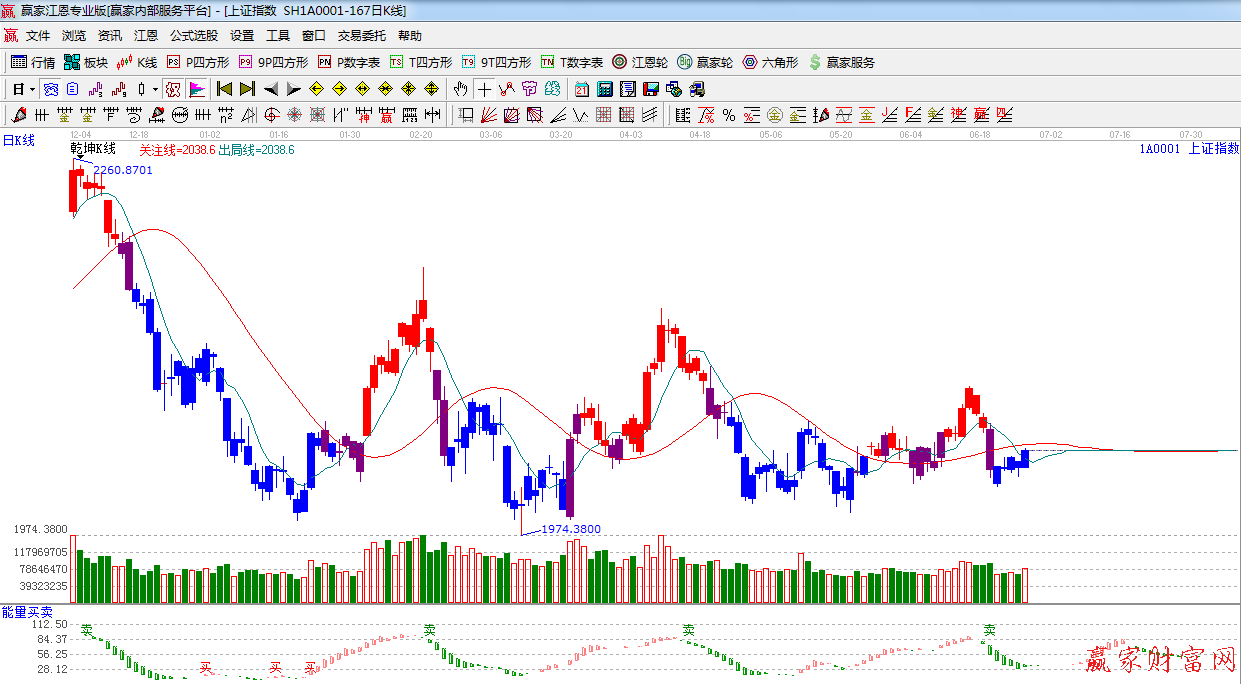Image resolution: width=1241 pixels, height=684 pixels.
Task: Click the 1974.3800 low price label
Action: [x=570, y=529]
